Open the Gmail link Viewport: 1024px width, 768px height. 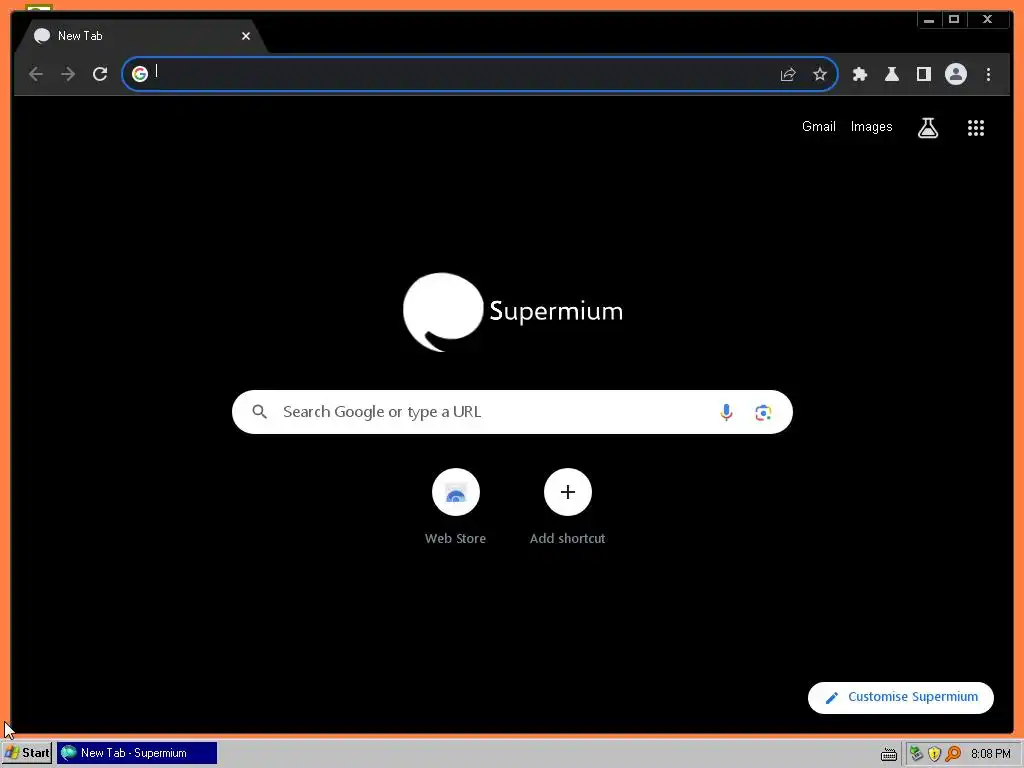[818, 127]
